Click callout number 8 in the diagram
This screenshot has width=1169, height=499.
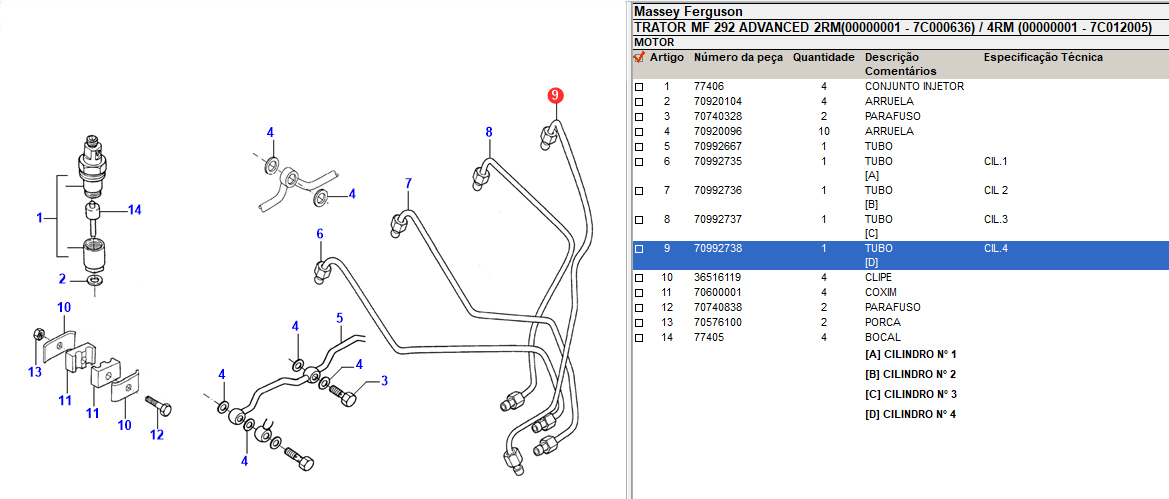coord(489,132)
